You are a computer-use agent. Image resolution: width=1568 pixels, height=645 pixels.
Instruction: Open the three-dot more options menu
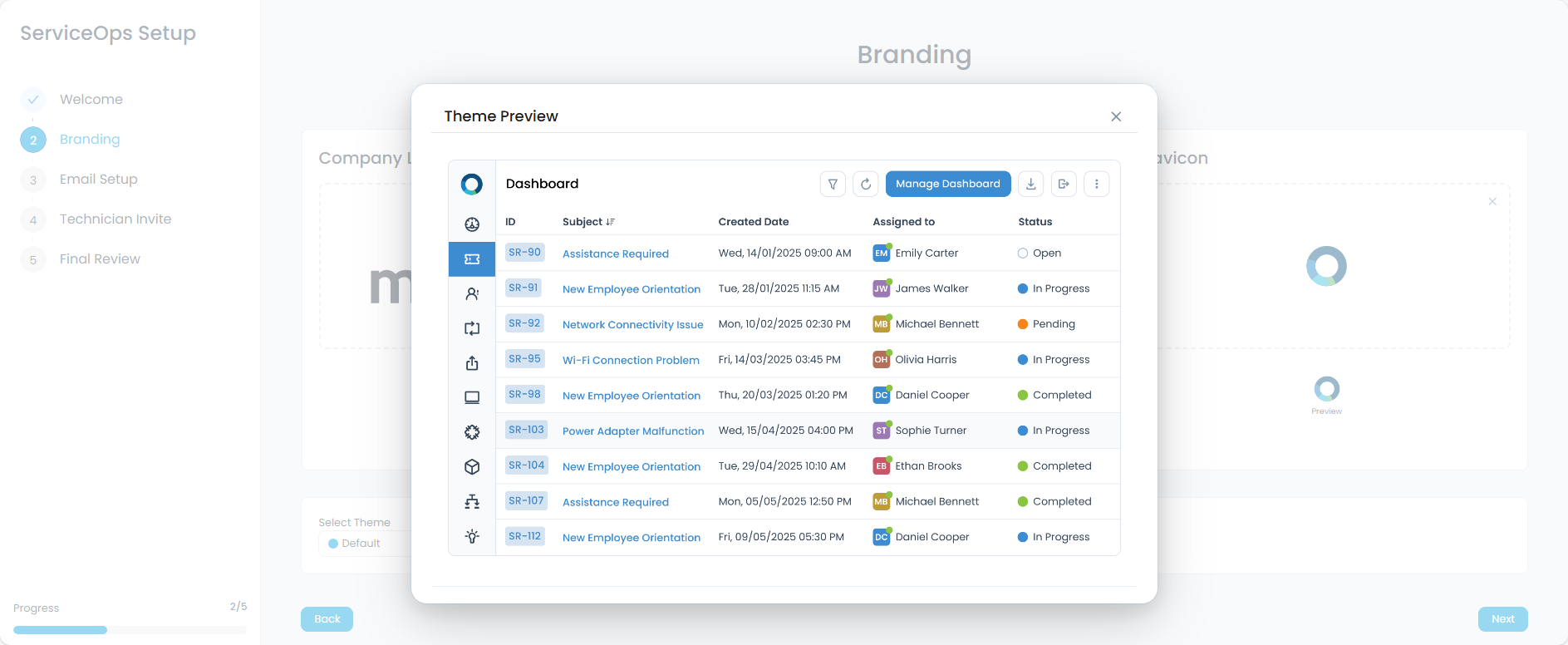coord(1097,185)
